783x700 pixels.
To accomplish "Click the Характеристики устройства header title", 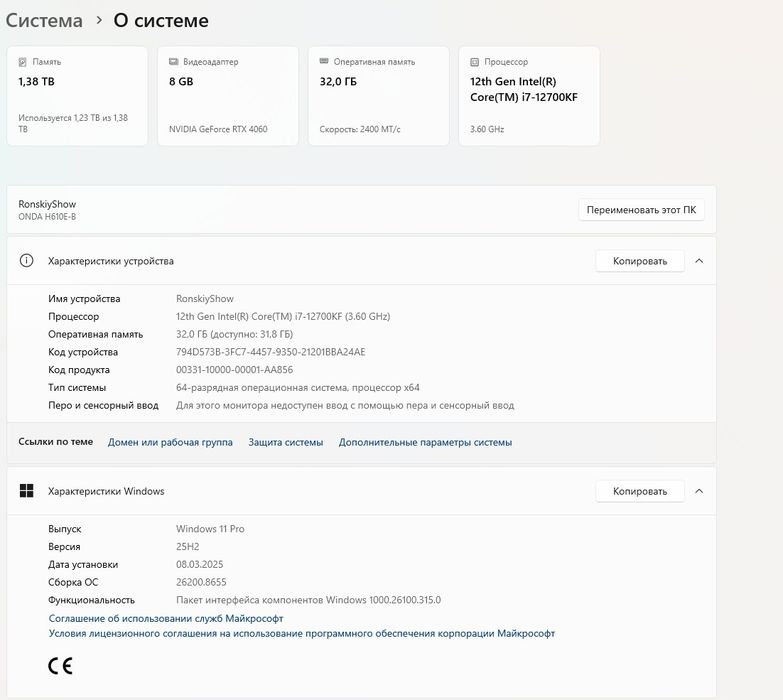I will click(111, 261).
